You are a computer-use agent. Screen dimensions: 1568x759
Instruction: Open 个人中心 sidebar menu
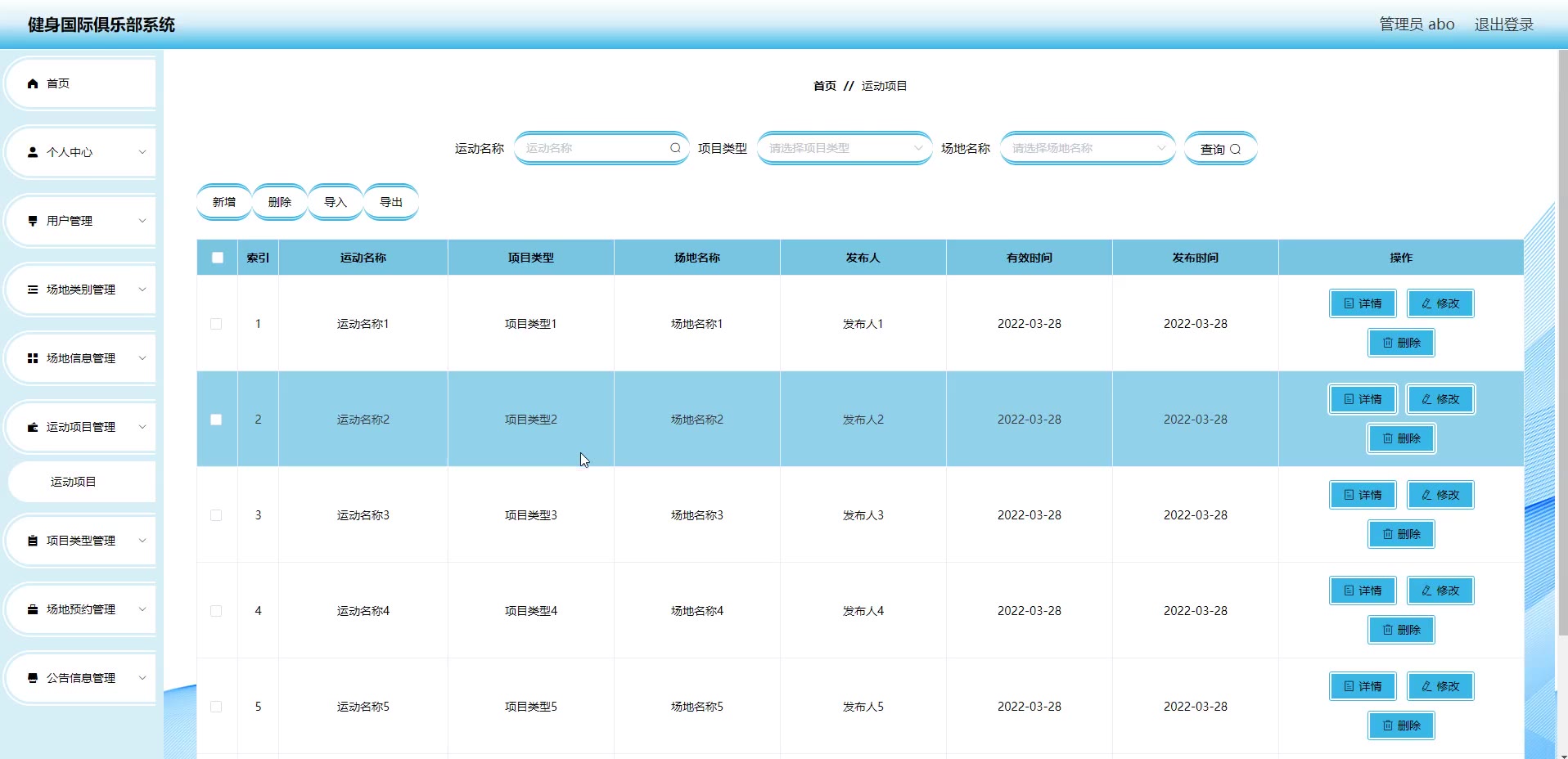point(81,152)
